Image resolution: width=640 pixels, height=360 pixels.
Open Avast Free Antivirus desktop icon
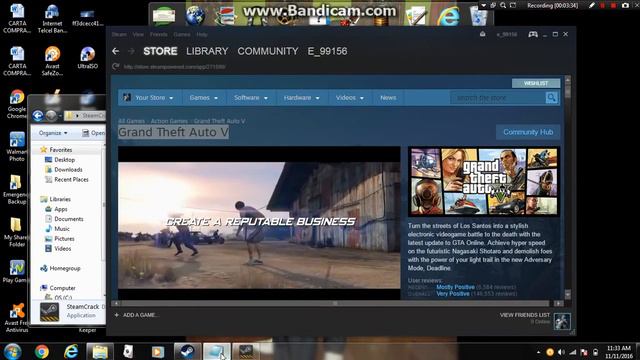tap(17, 318)
